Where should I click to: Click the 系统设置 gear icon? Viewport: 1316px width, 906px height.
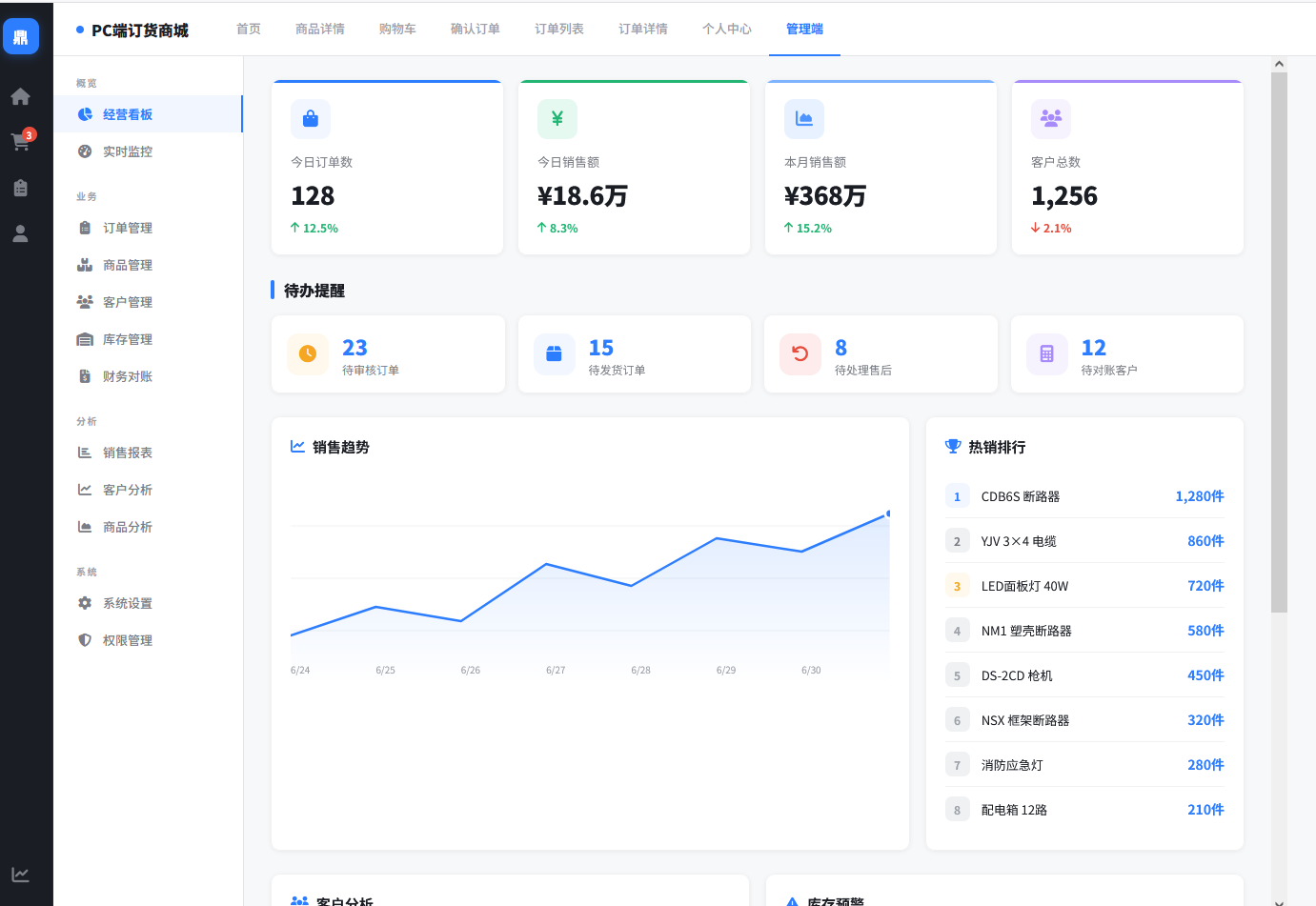pyautogui.click(x=85, y=603)
